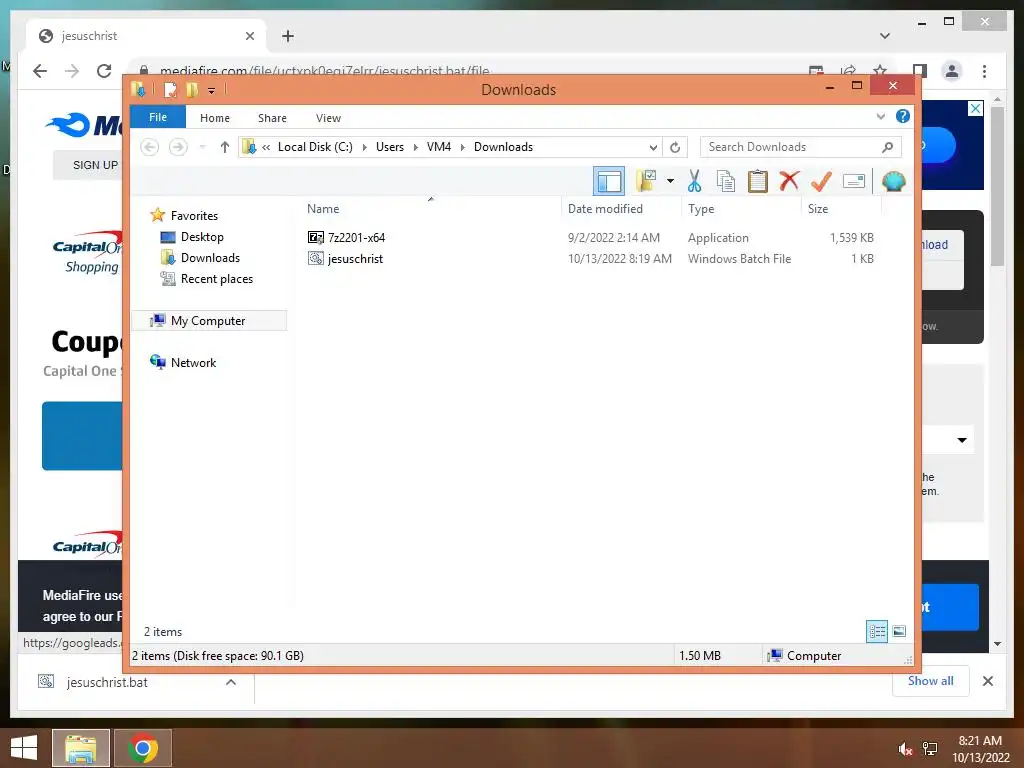Click the Cut scissors icon
This screenshot has width=1024, height=768.
click(x=694, y=181)
